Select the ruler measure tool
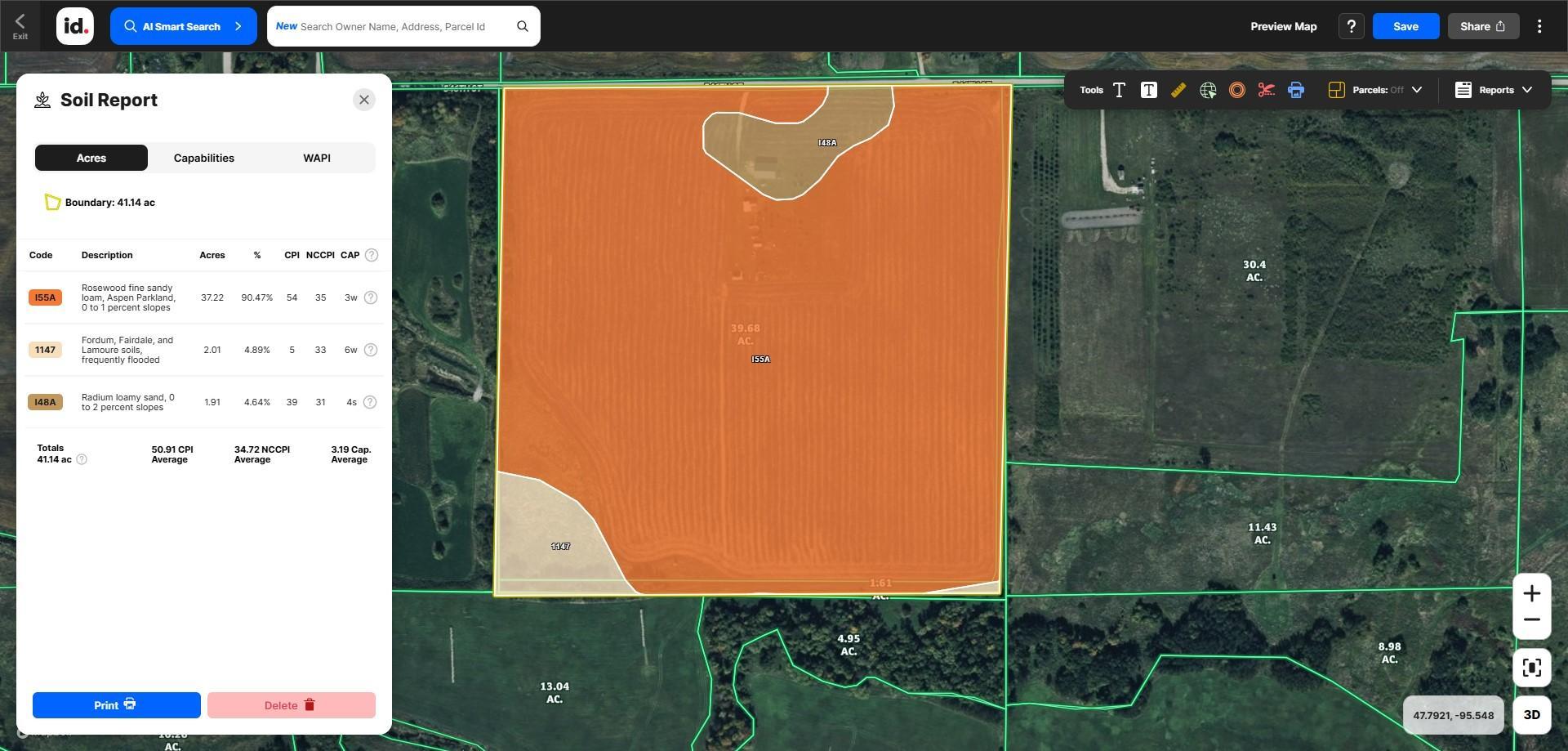The height and width of the screenshot is (751, 1568). 1178,90
